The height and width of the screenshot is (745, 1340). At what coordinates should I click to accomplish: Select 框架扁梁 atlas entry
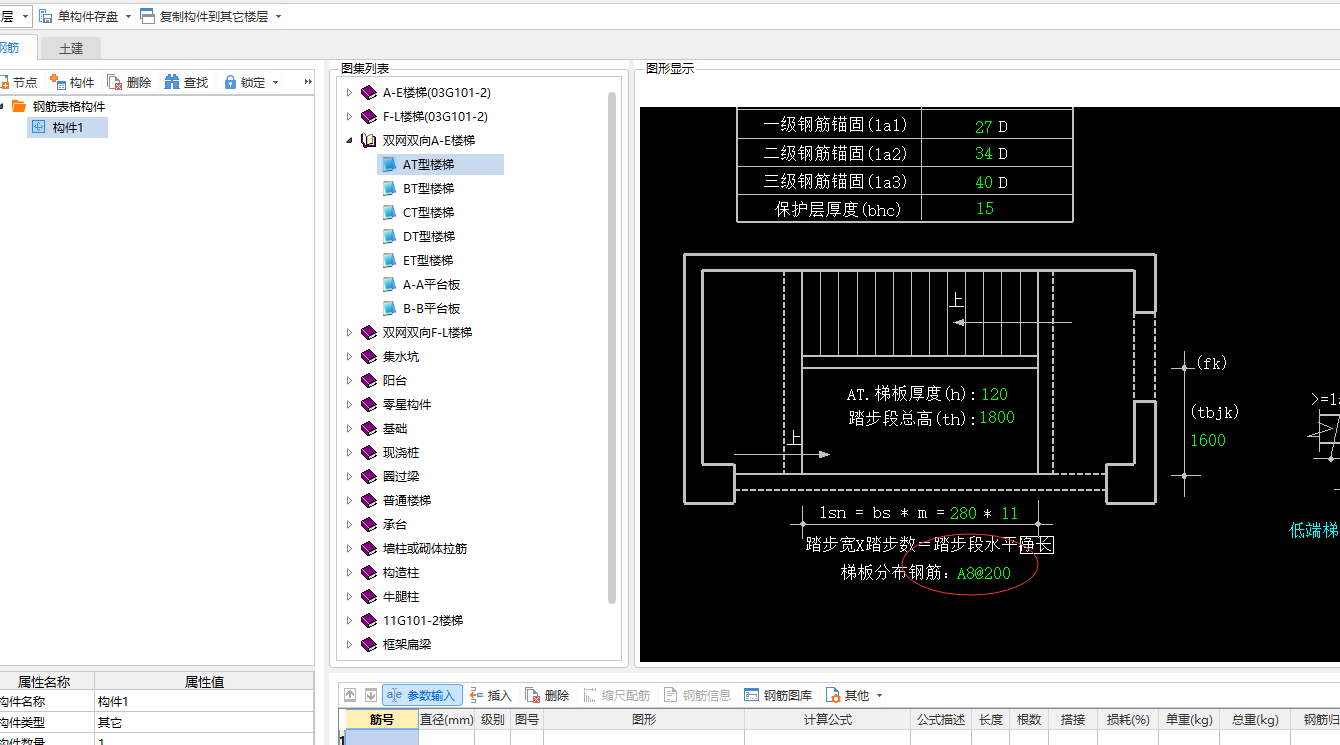tap(407, 644)
